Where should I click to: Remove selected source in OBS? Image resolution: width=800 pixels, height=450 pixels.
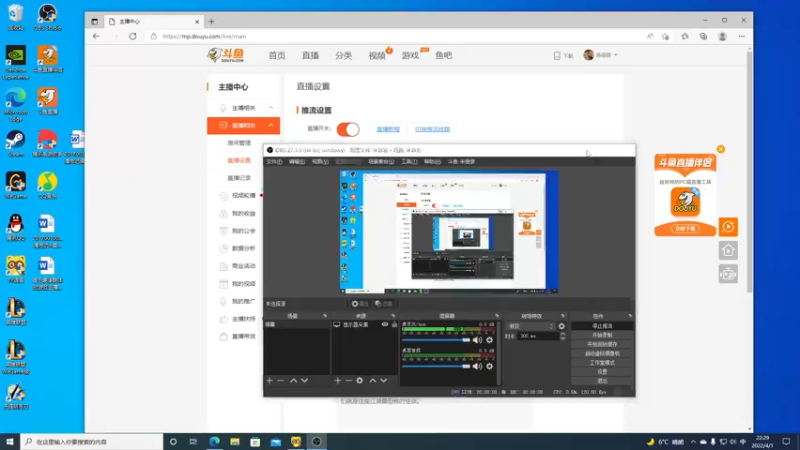[x=348, y=381]
